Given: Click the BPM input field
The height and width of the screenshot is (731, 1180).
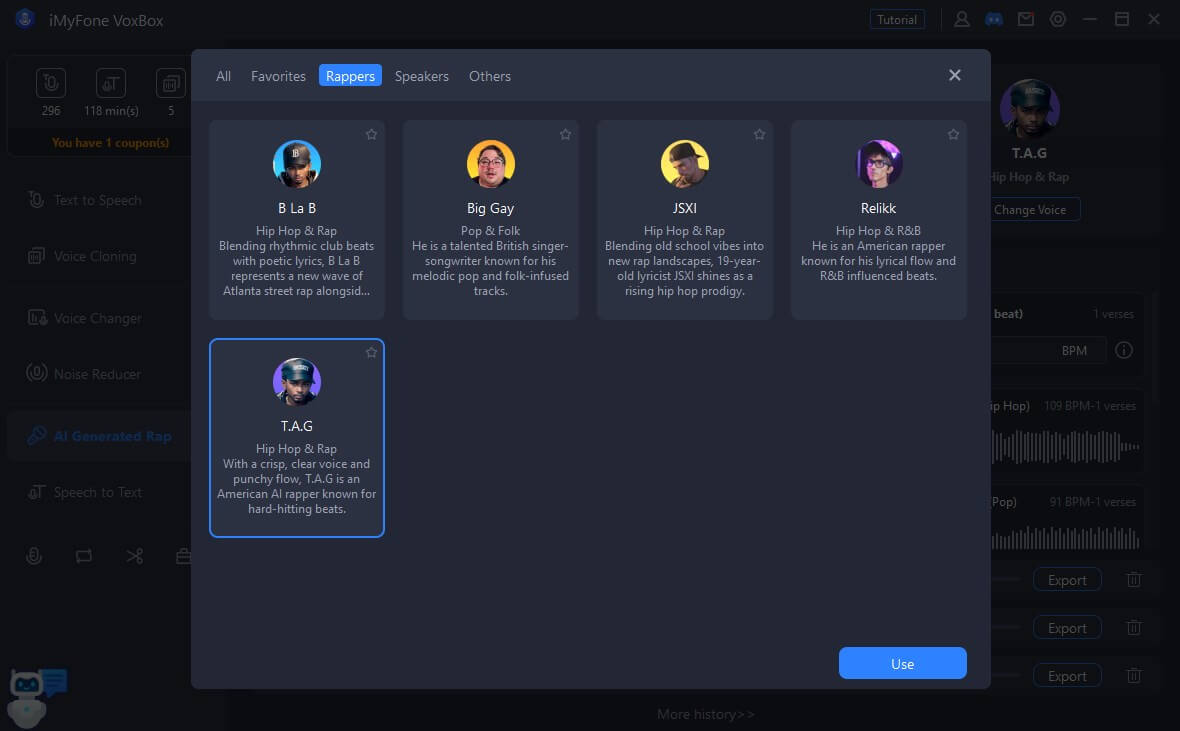Looking at the screenshot, I should (1048, 350).
